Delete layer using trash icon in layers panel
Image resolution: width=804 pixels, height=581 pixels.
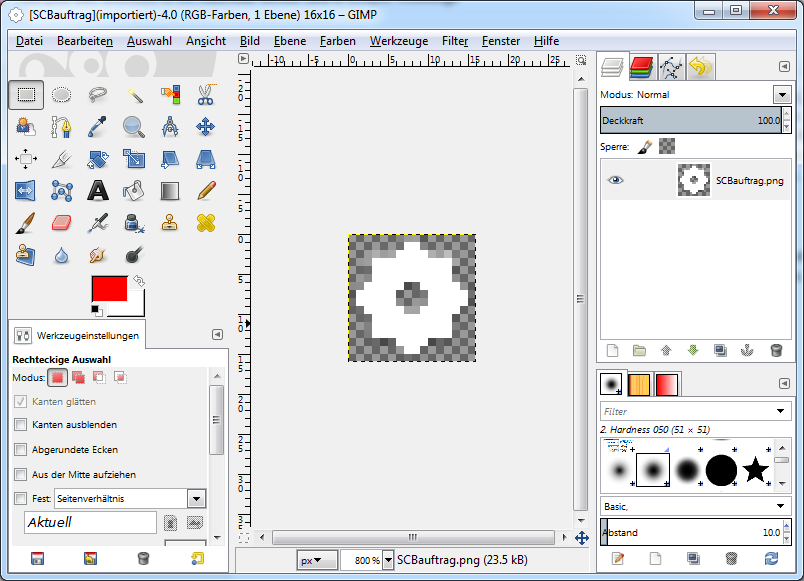coord(776,350)
